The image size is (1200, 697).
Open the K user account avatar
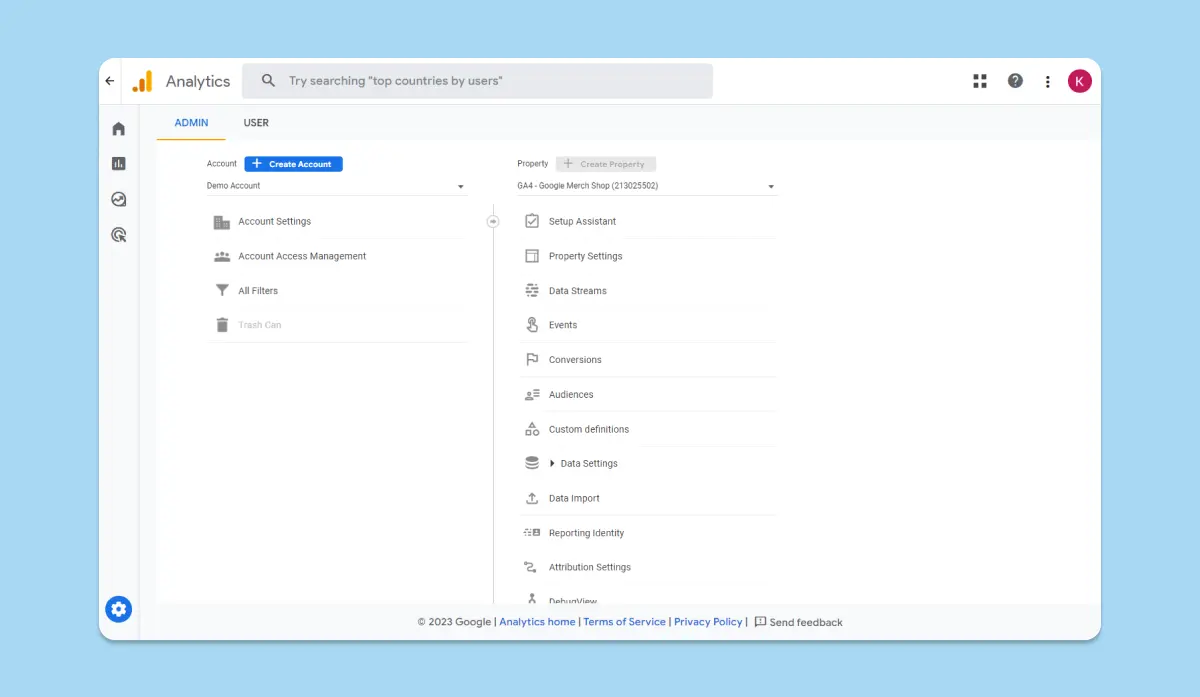coord(1080,81)
